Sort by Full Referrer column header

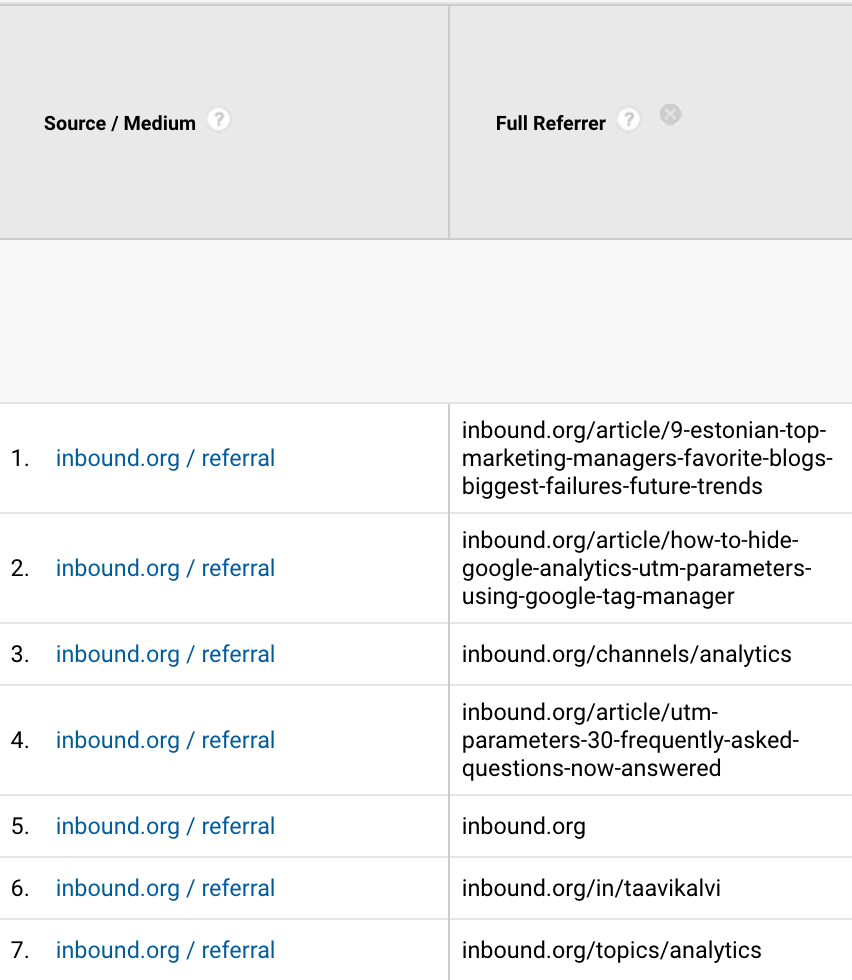click(x=551, y=124)
